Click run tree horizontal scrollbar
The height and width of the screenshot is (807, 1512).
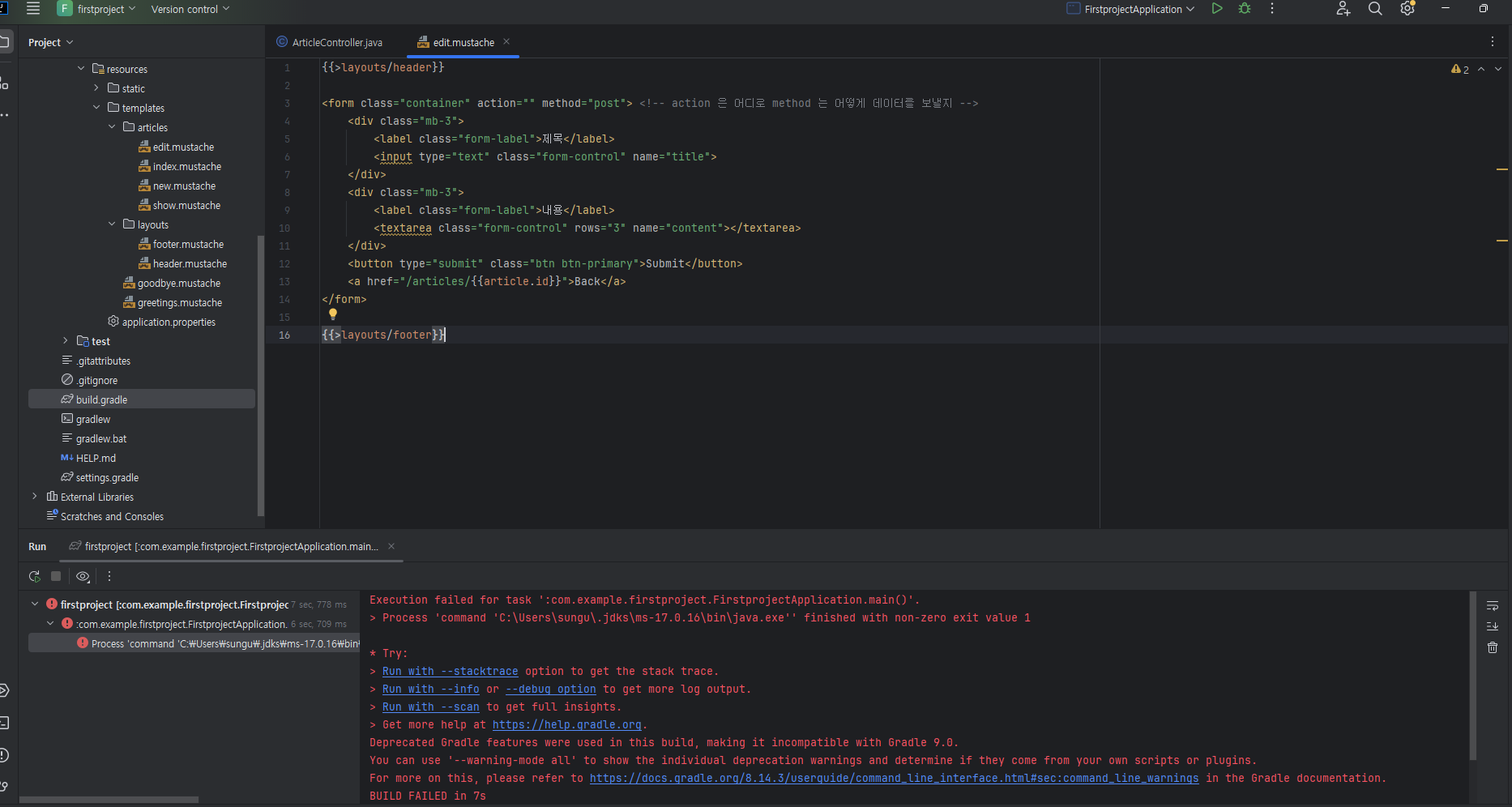[109, 800]
